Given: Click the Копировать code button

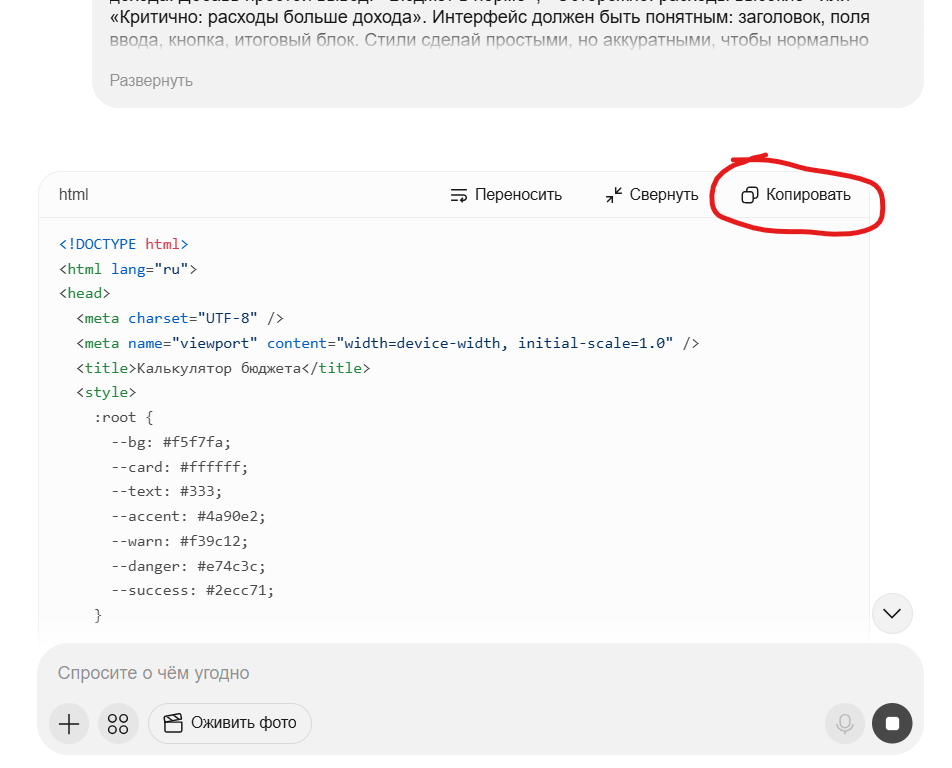Looking at the screenshot, I should pyautogui.click(x=795, y=195).
